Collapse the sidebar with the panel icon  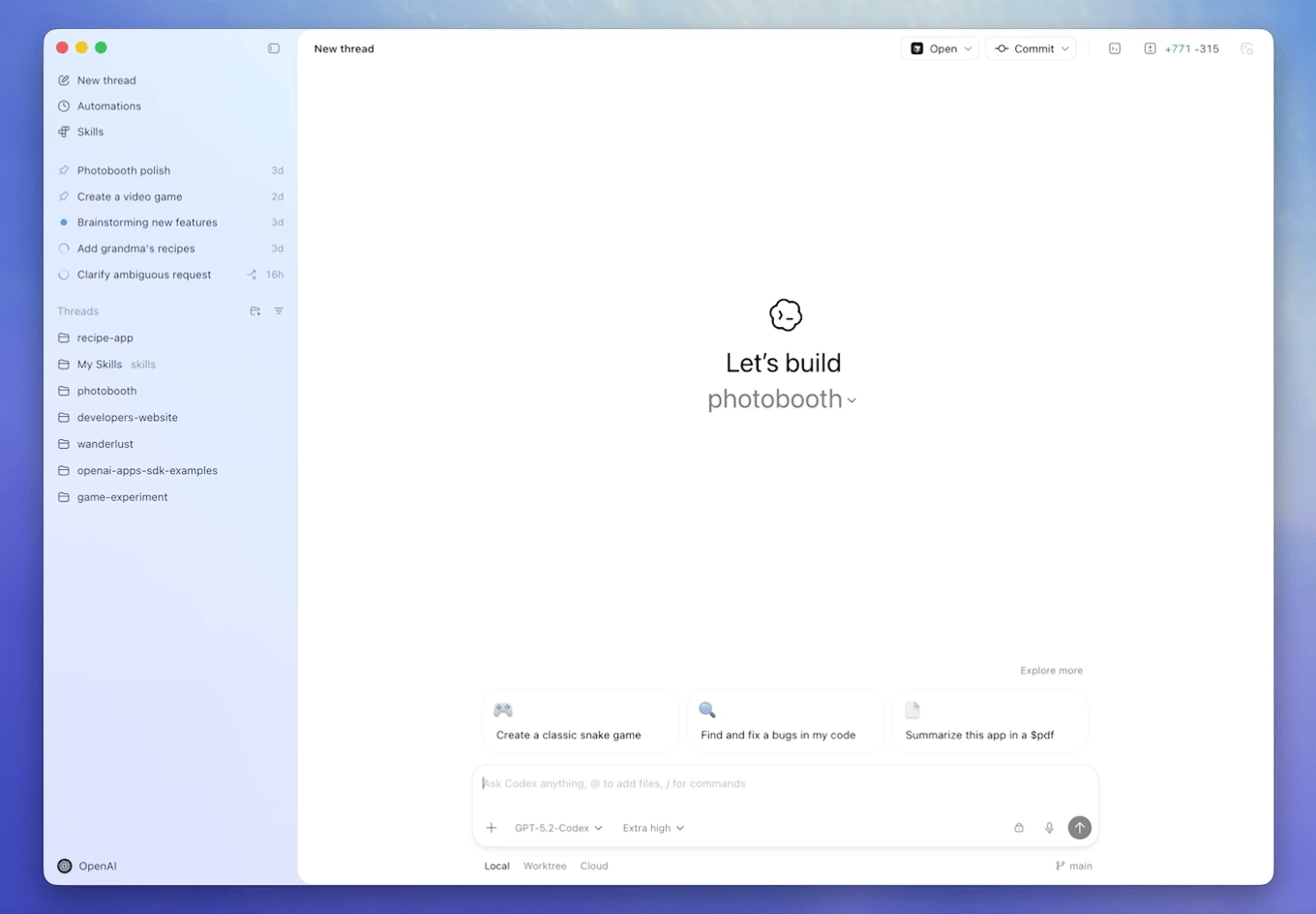coord(274,48)
